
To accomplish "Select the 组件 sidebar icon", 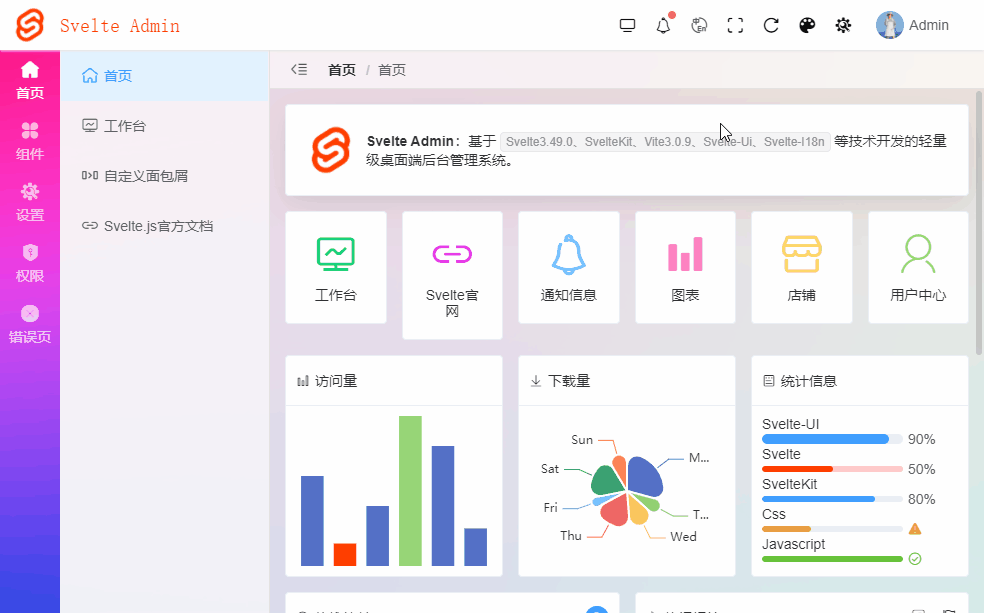I will coord(30,140).
